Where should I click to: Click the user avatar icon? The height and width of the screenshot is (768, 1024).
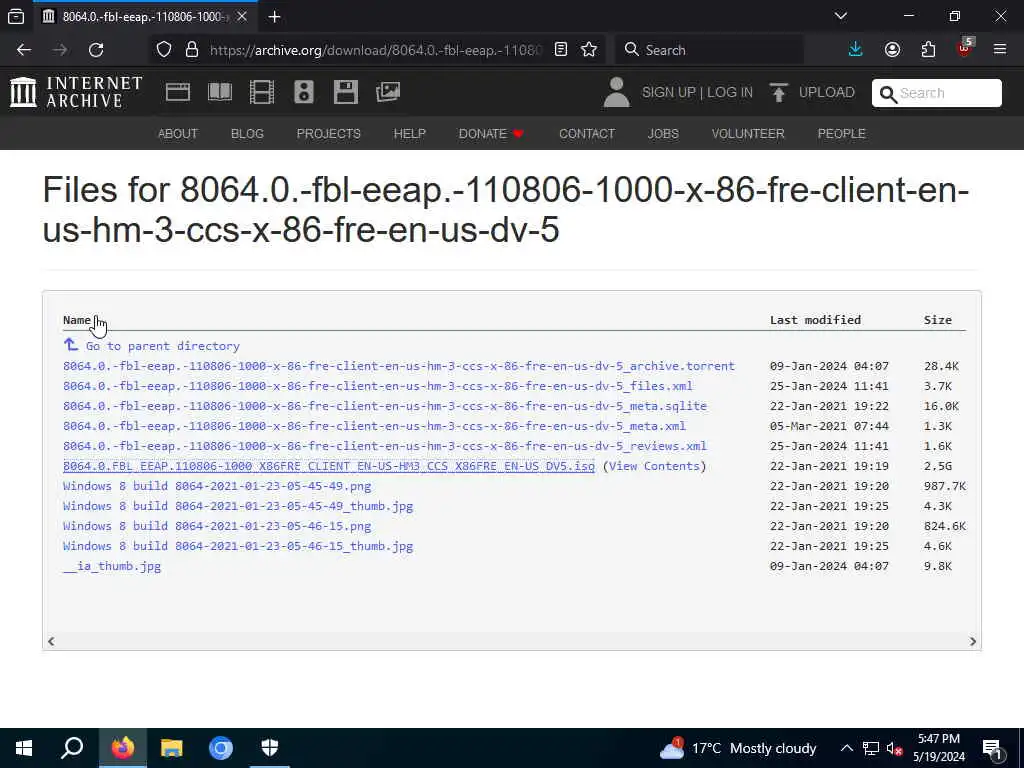coord(616,92)
